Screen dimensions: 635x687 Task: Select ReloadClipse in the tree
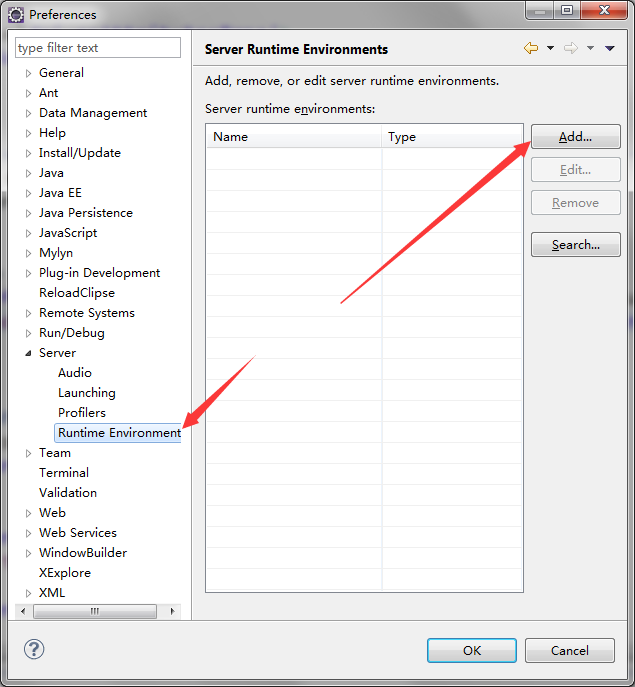point(77,293)
